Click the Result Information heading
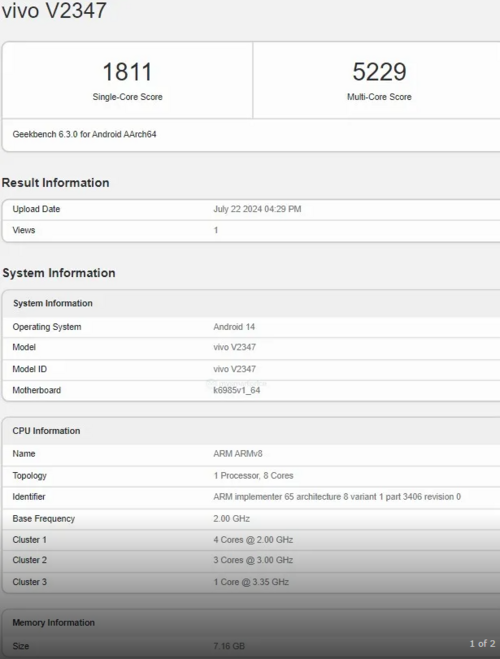500x659 pixels. (x=55, y=182)
